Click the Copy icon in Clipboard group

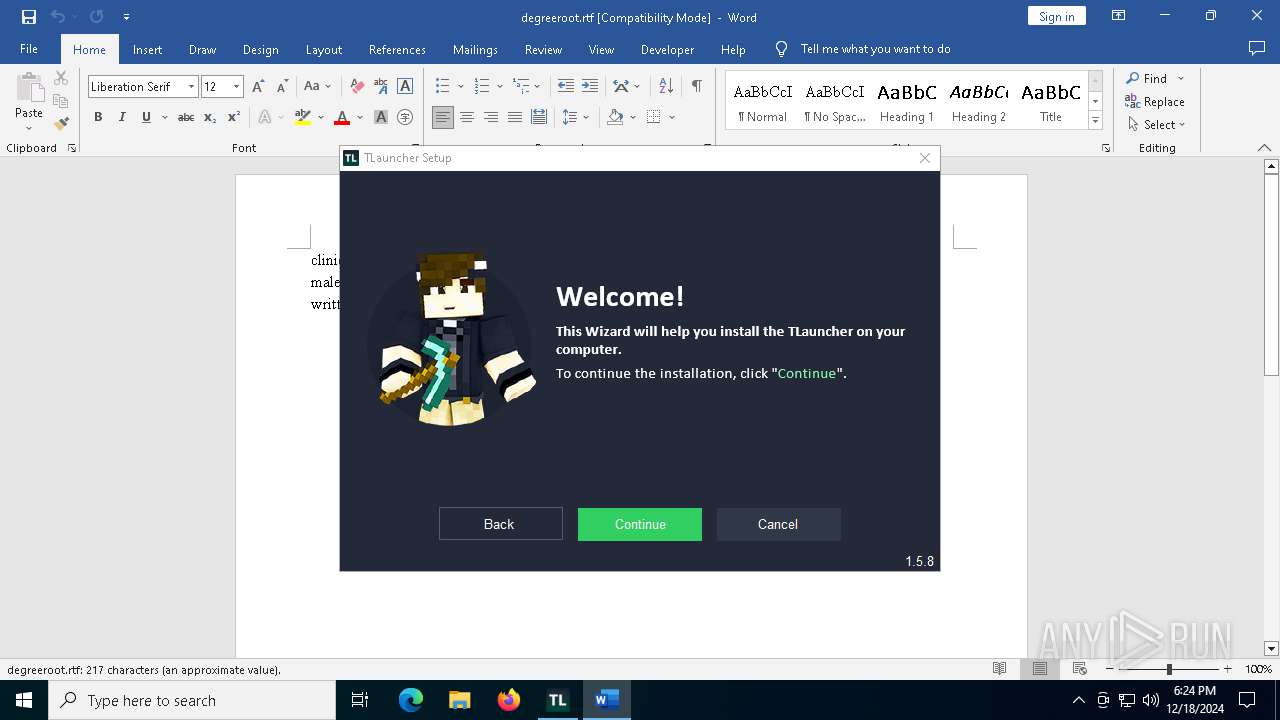[x=61, y=101]
